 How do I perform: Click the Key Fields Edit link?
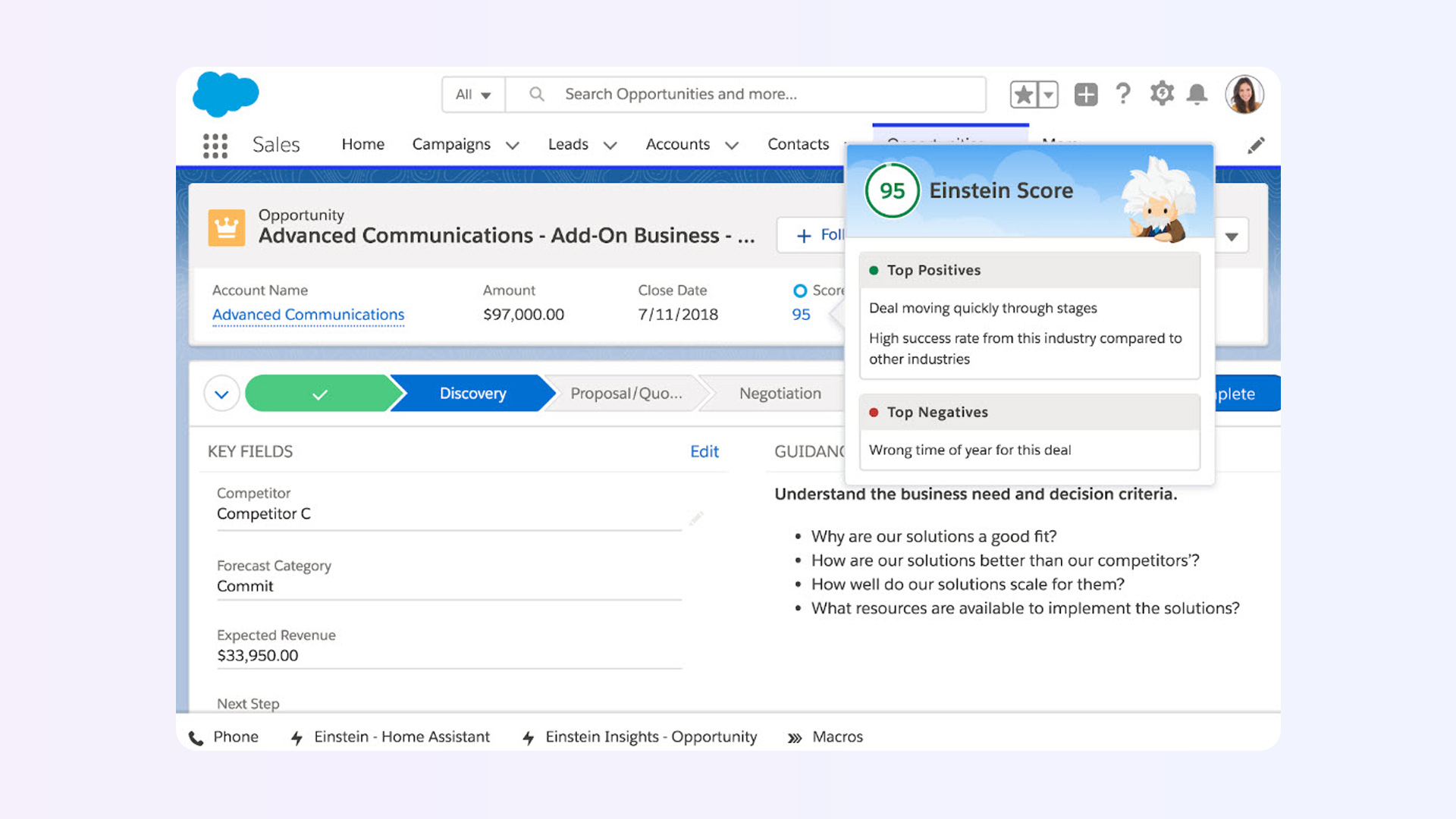[704, 452]
